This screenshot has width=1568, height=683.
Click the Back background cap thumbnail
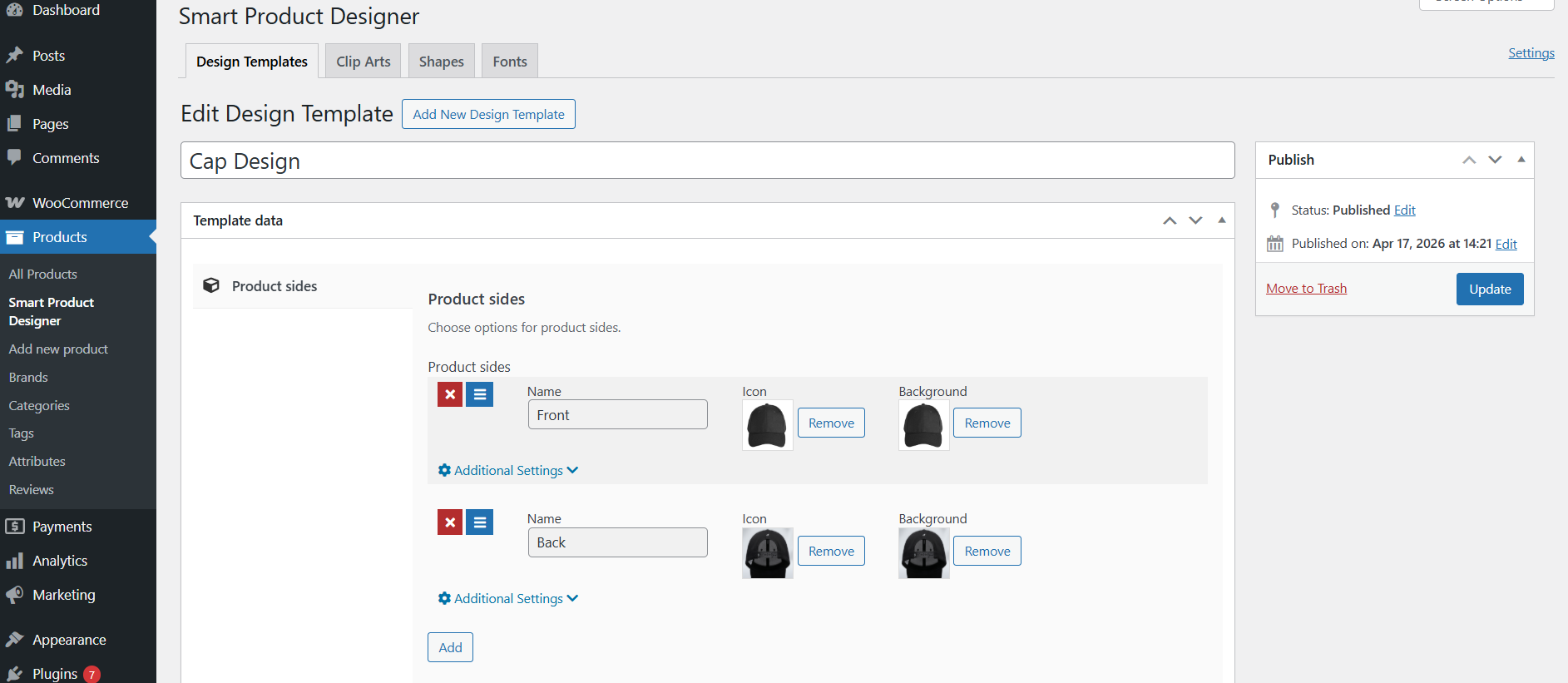(x=923, y=553)
